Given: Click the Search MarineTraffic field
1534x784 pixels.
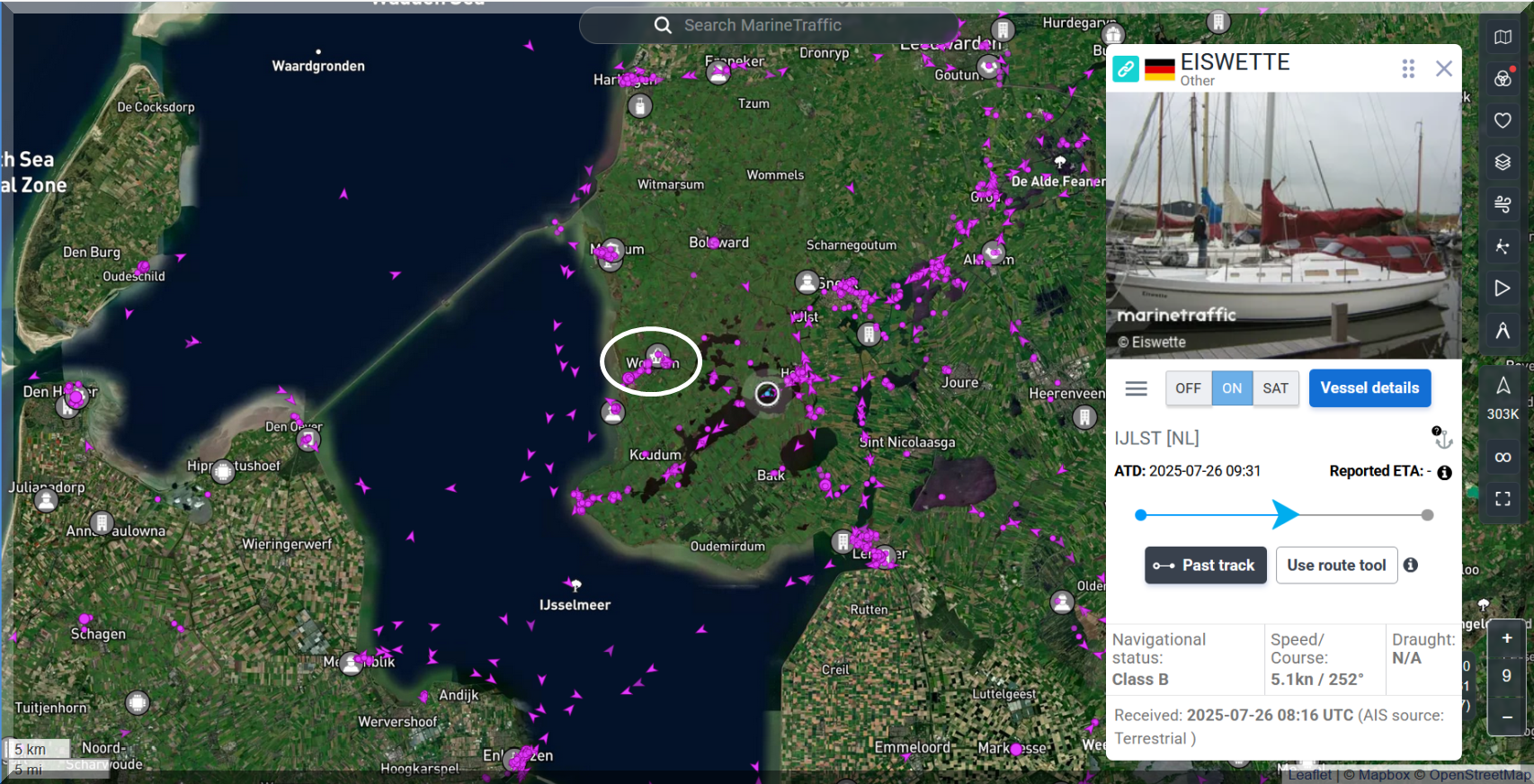Looking at the screenshot, I should [763, 25].
